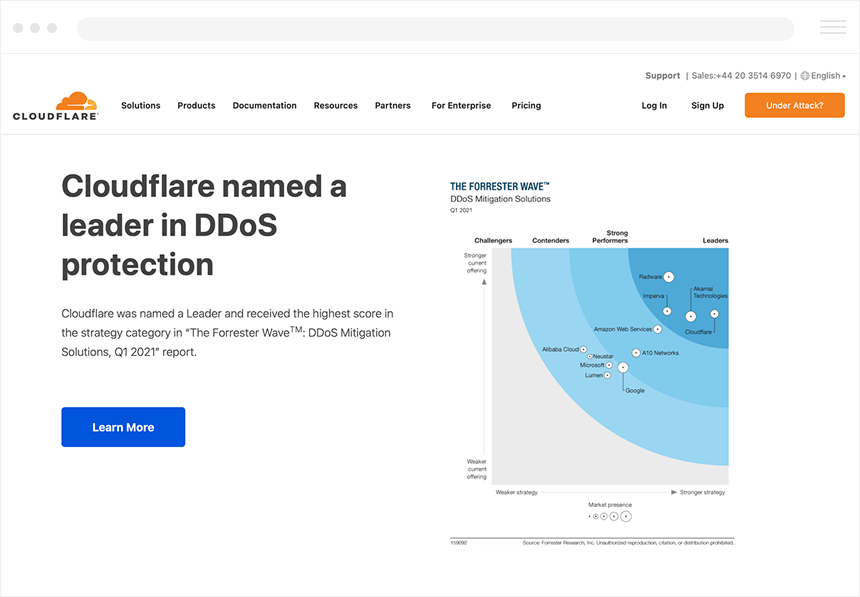Click the 'Stronger strategy' axis label
Viewport: 860px width, 597px height.
point(703,492)
